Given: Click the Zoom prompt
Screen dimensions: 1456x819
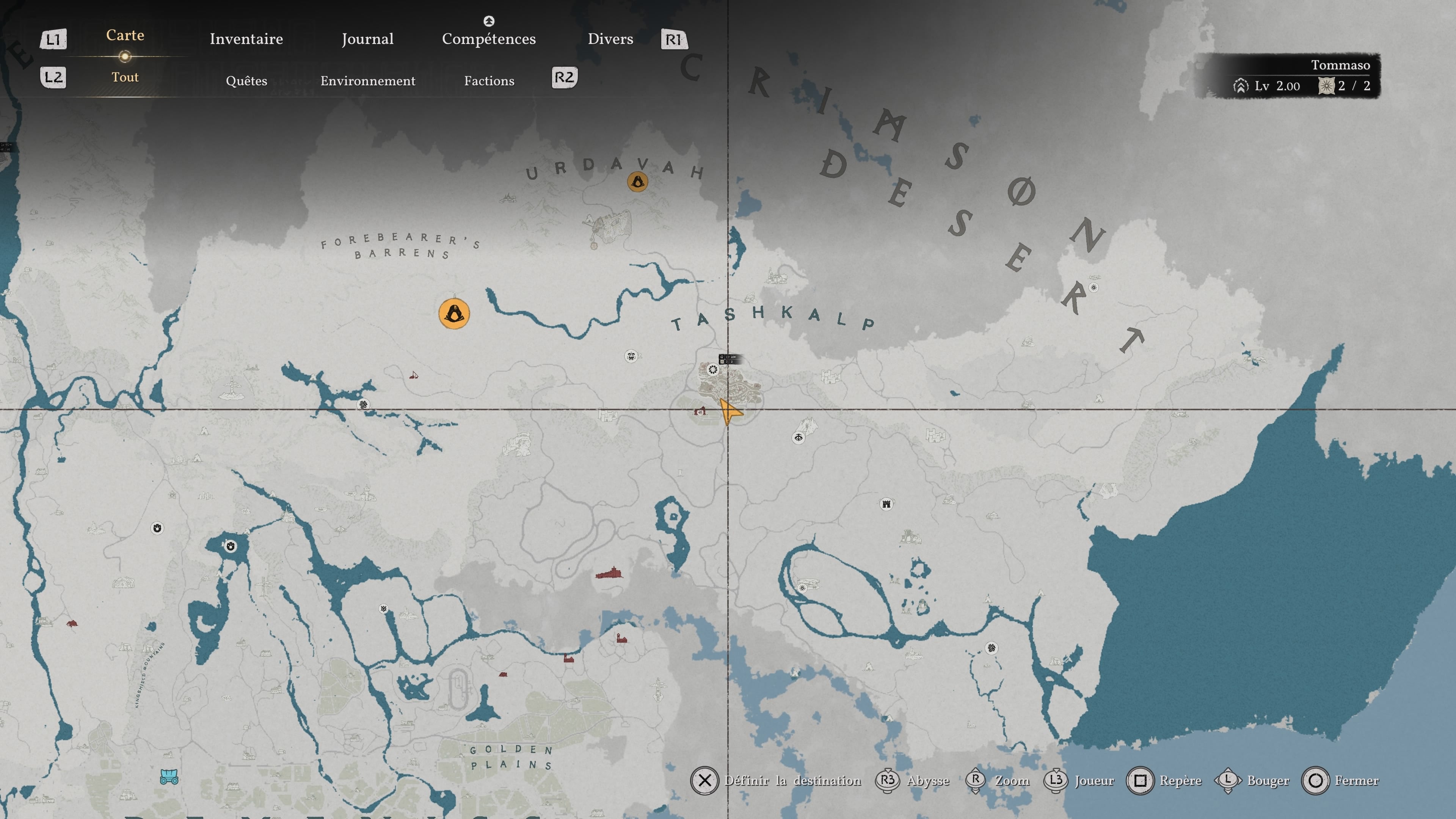Looking at the screenshot, I should click(998, 781).
